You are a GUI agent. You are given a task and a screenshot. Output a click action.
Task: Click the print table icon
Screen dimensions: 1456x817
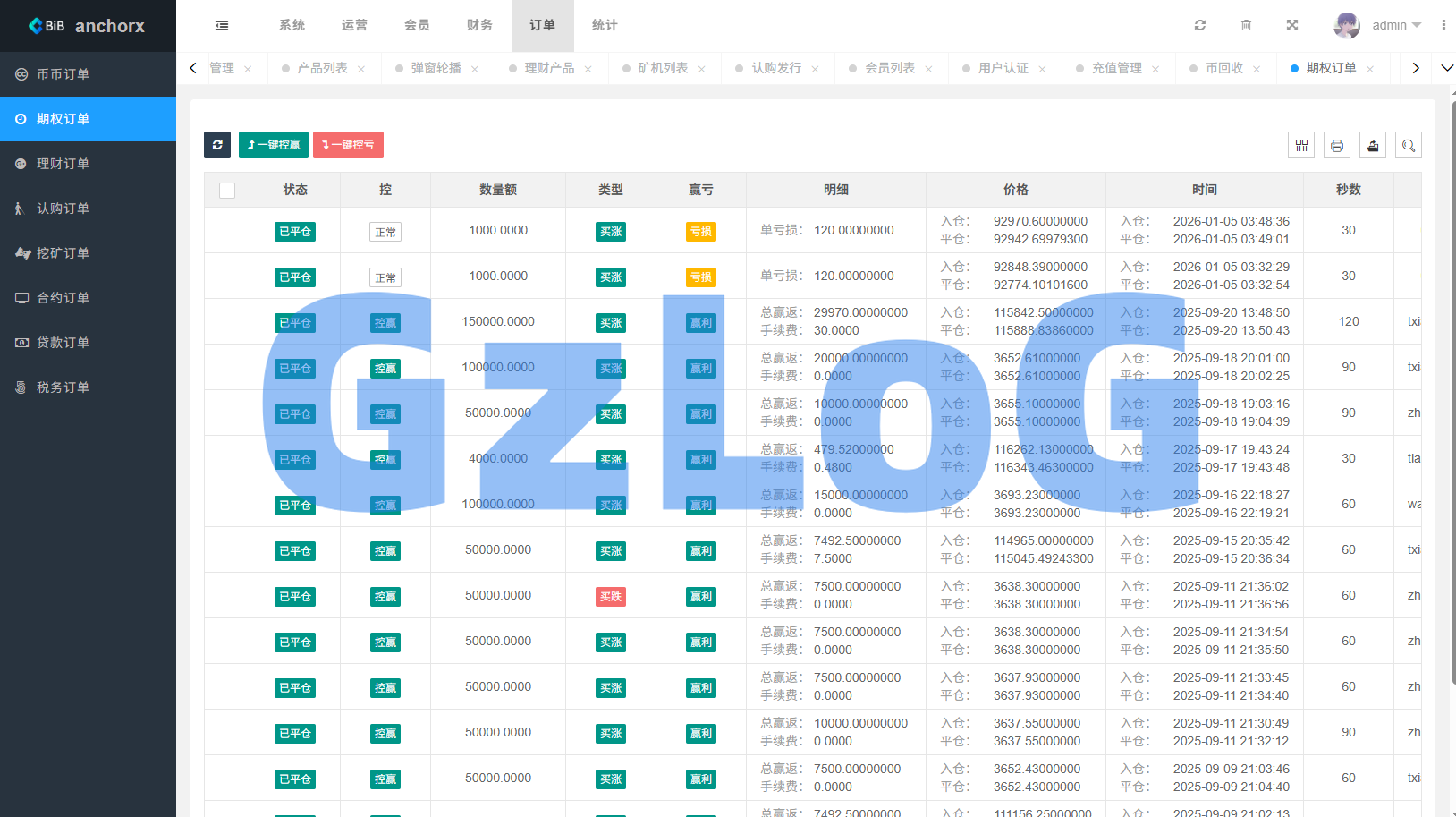pyautogui.click(x=1337, y=146)
